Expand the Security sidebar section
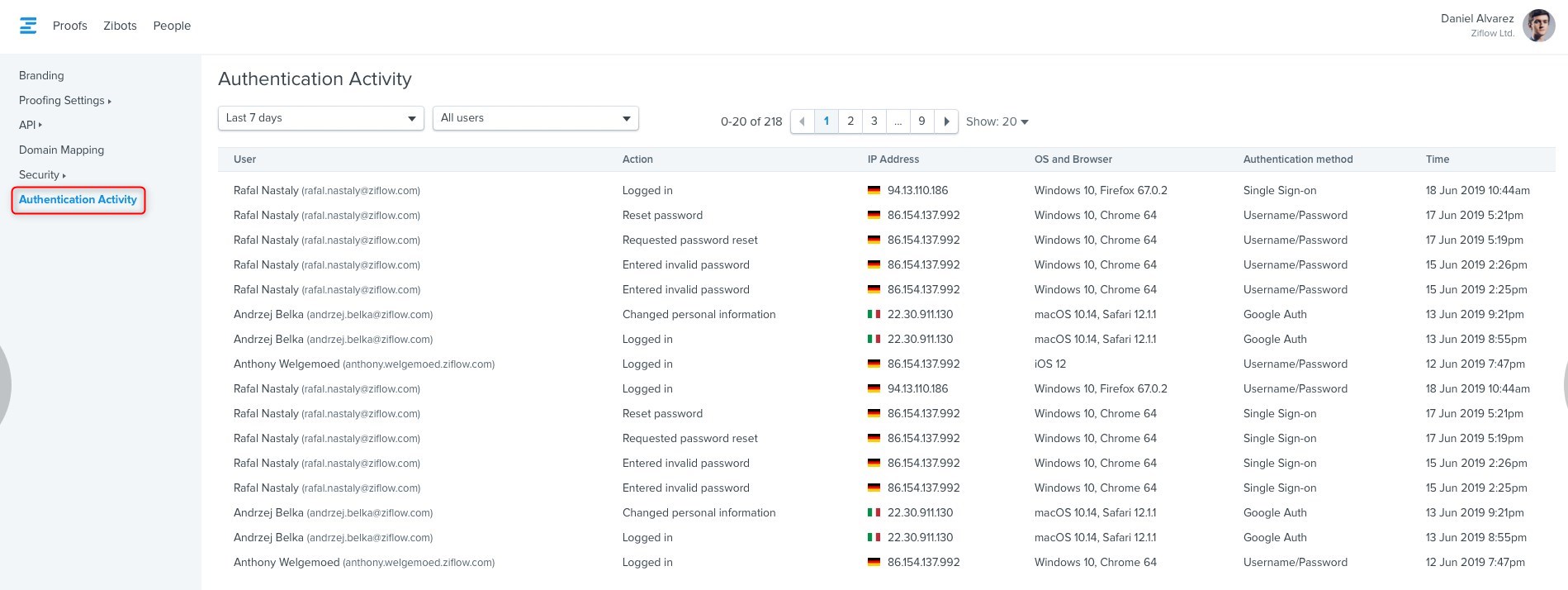The width and height of the screenshot is (1568, 590). coord(41,174)
